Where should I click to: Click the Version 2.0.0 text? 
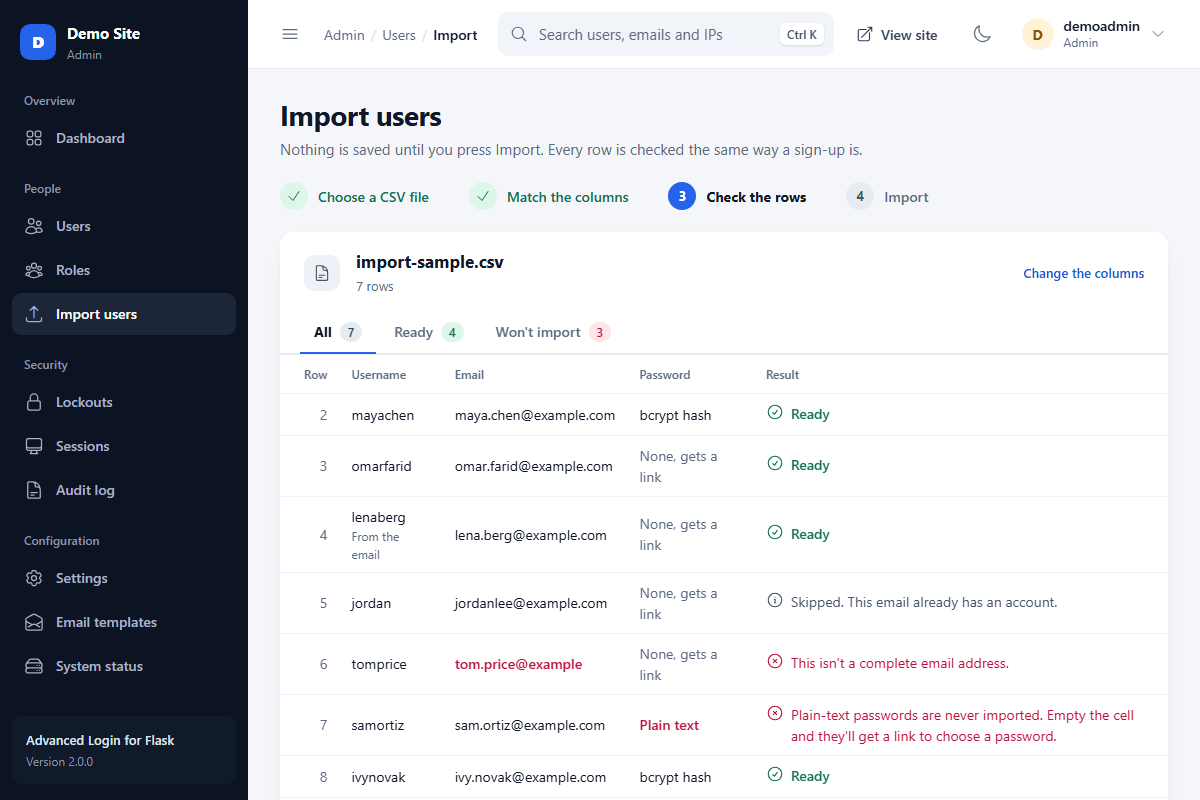pyautogui.click(x=59, y=762)
